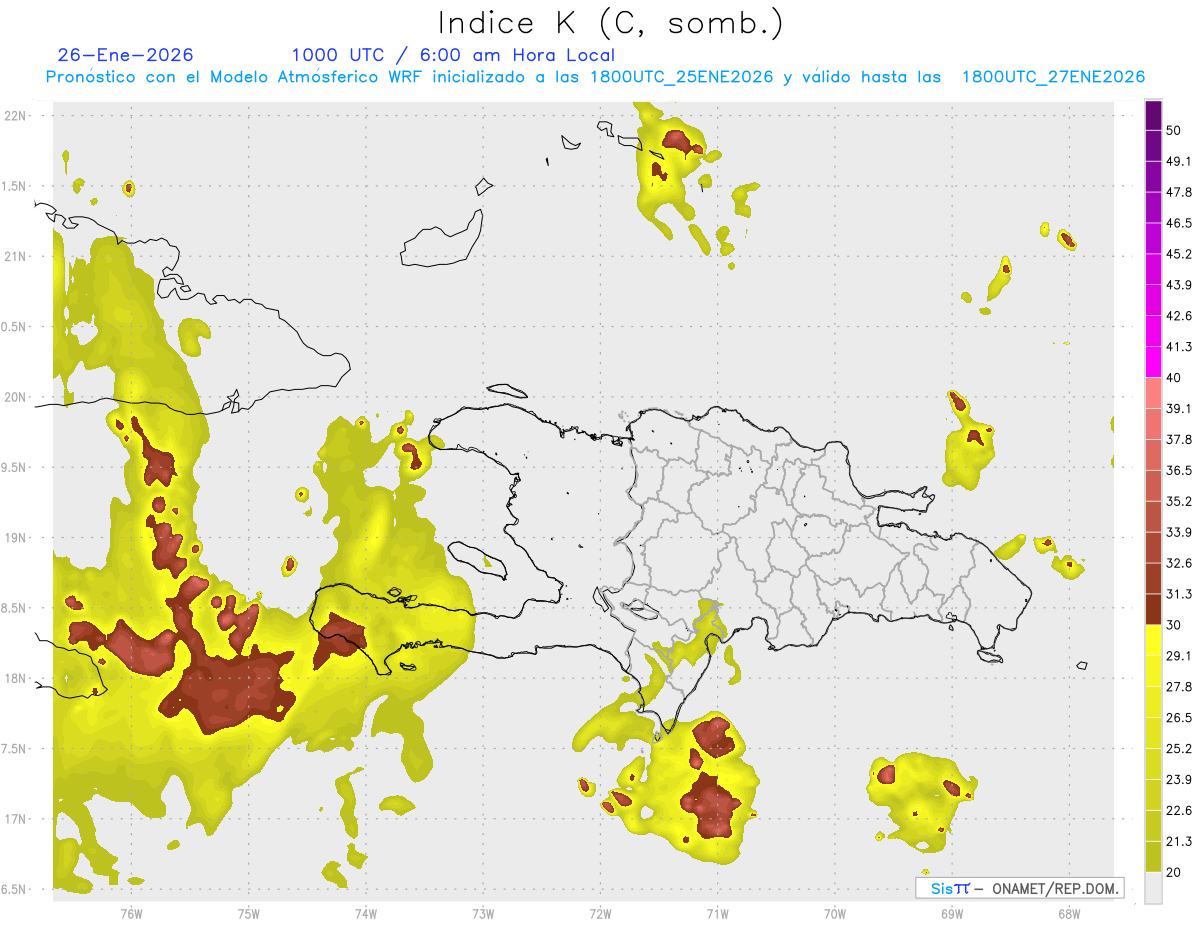Viewport: 1200px width, 927px height.
Task: Click legend value "20"
Action: pyautogui.click(x=1176, y=872)
